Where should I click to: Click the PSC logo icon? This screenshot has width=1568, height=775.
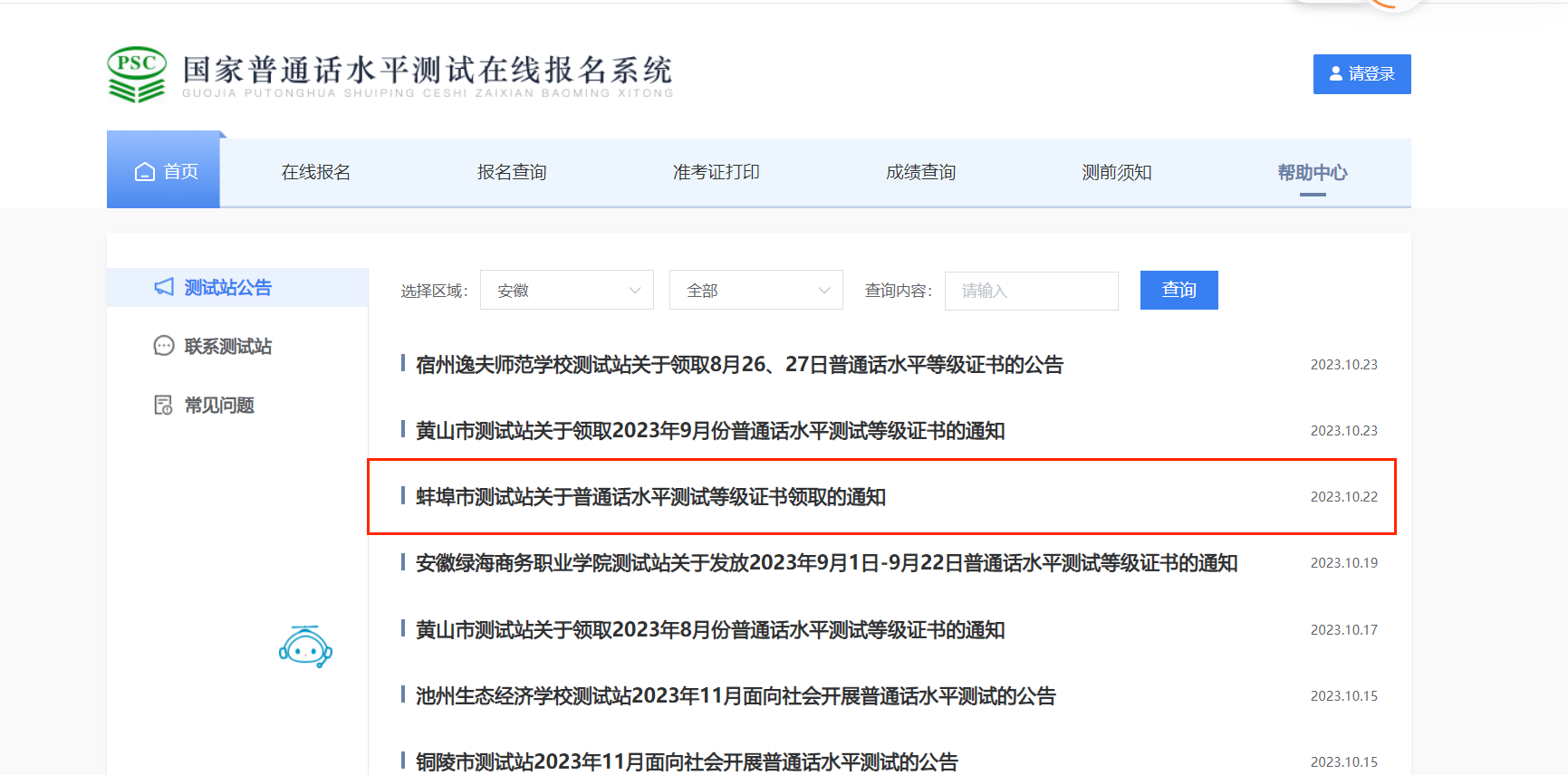click(x=137, y=74)
